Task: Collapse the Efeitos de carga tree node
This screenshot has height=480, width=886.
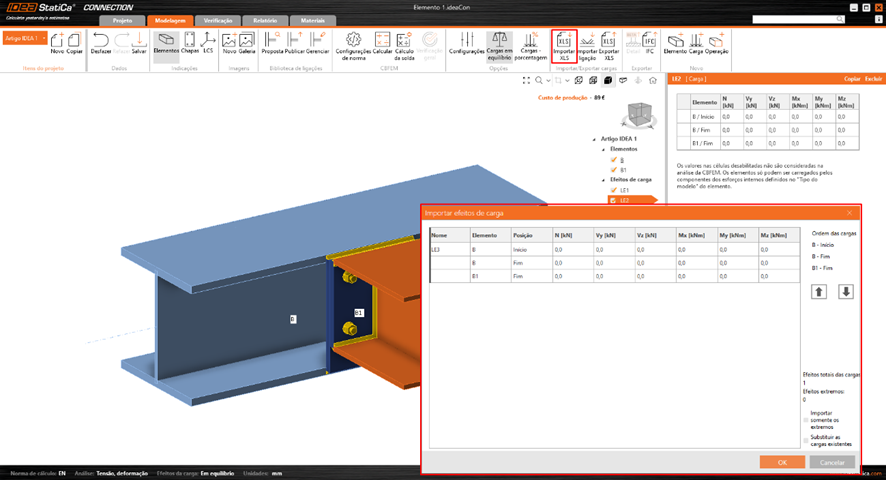Action: 604,180
